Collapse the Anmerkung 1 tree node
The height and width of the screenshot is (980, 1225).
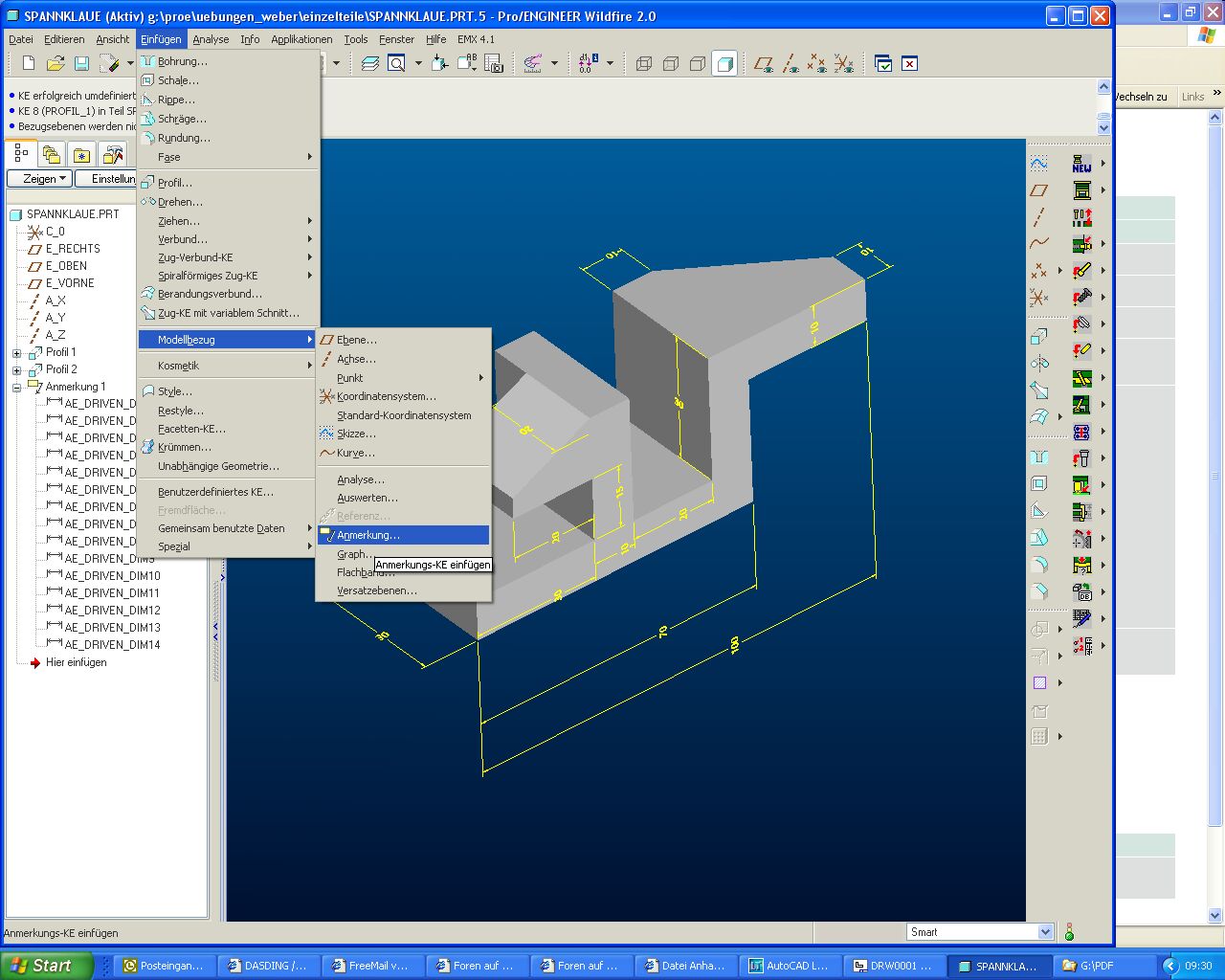16,388
